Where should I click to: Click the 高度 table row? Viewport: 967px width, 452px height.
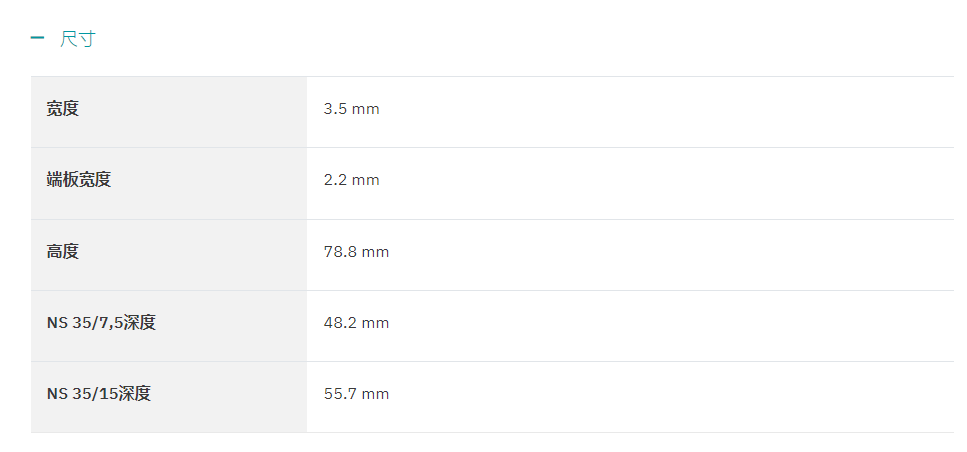[492, 255]
